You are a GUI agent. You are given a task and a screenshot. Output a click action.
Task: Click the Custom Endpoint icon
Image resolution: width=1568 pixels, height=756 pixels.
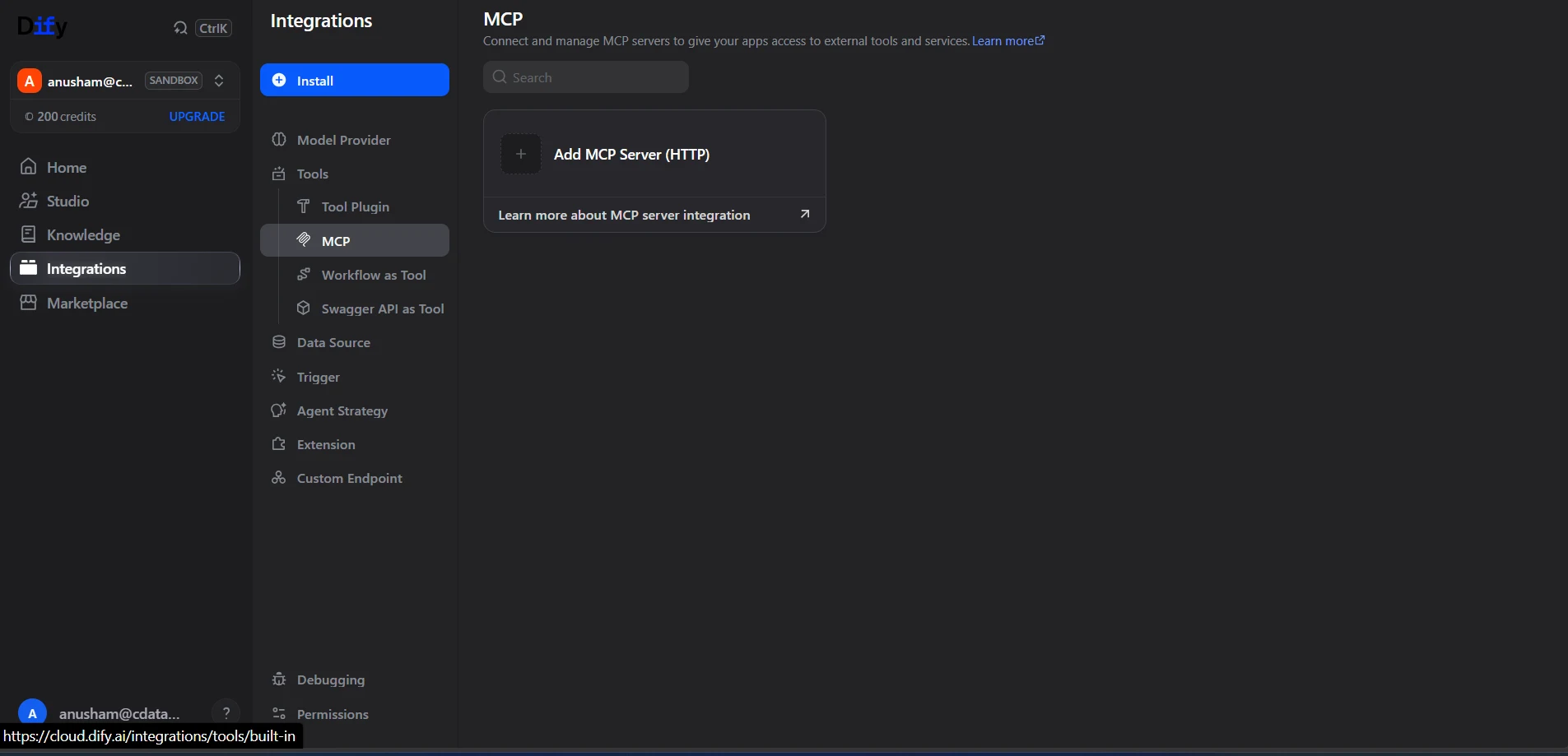(x=279, y=477)
